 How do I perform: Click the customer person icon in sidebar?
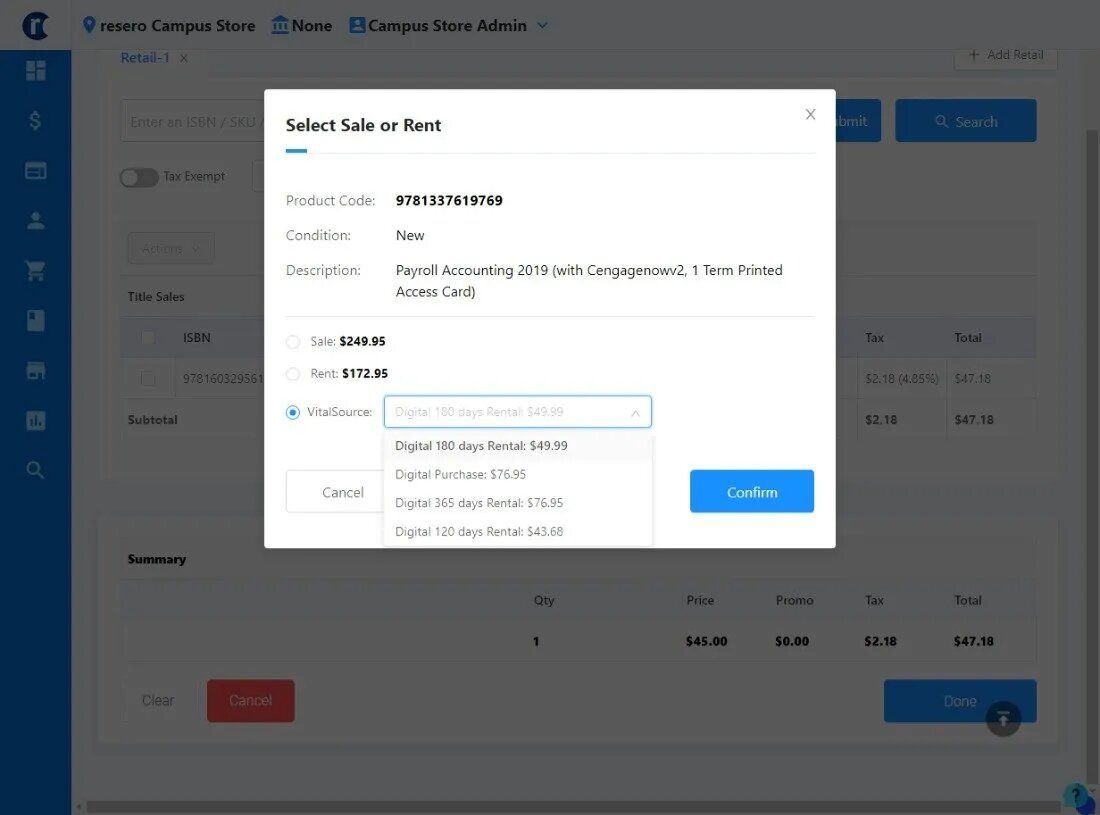pyautogui.click(x=35, y=220)
